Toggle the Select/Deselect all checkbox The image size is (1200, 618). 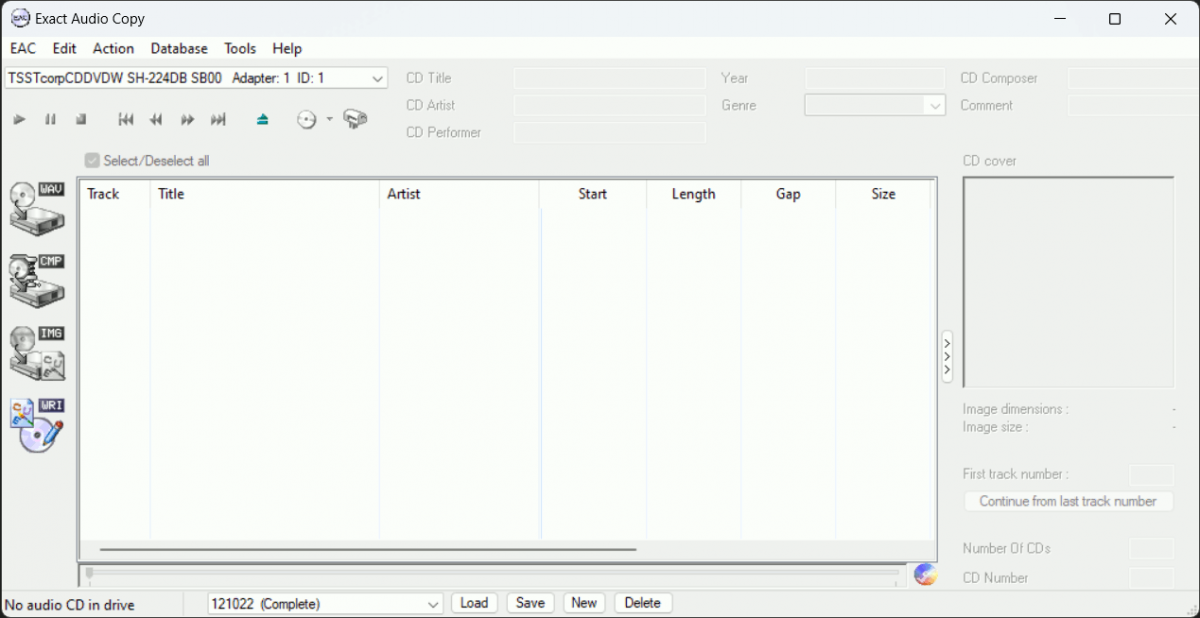click(x=93, y=160)
